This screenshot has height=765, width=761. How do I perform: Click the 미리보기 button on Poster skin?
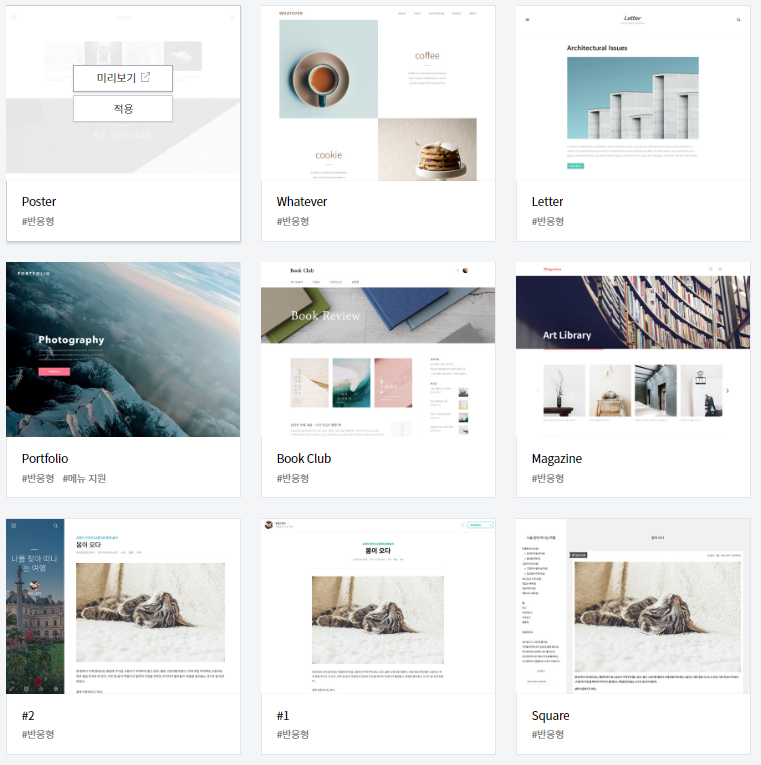coord(123,78)
